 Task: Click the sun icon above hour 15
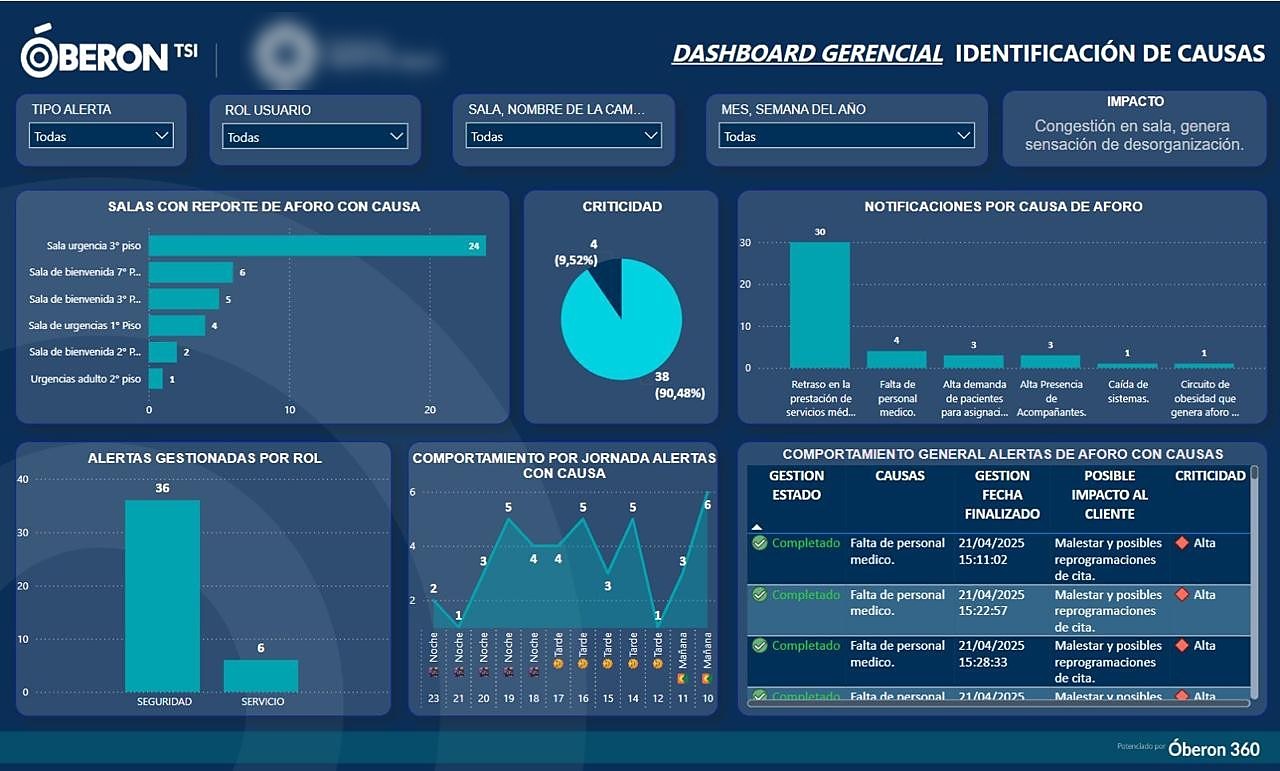point(608,664)
